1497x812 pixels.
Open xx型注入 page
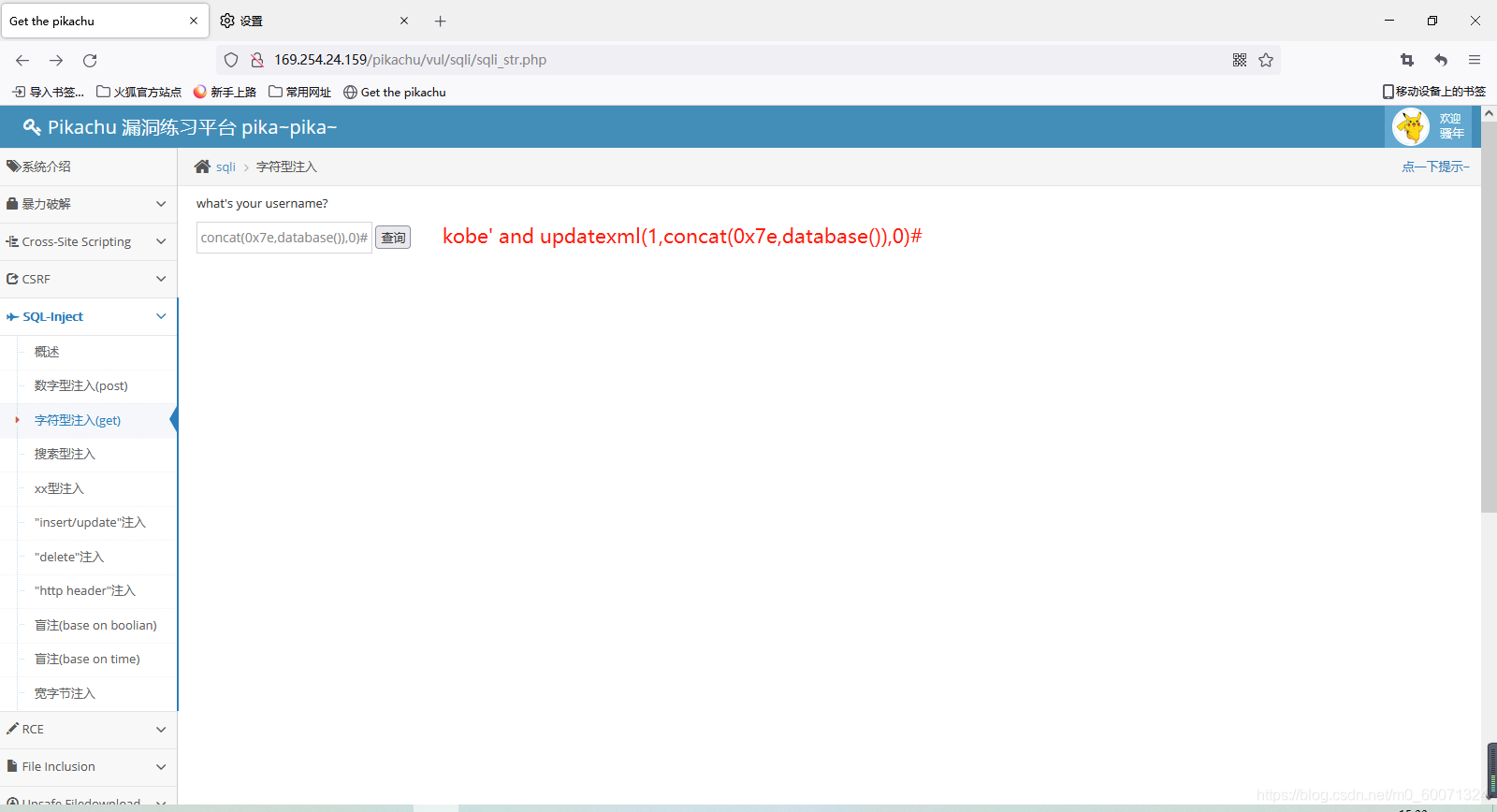tap(59, 488)
